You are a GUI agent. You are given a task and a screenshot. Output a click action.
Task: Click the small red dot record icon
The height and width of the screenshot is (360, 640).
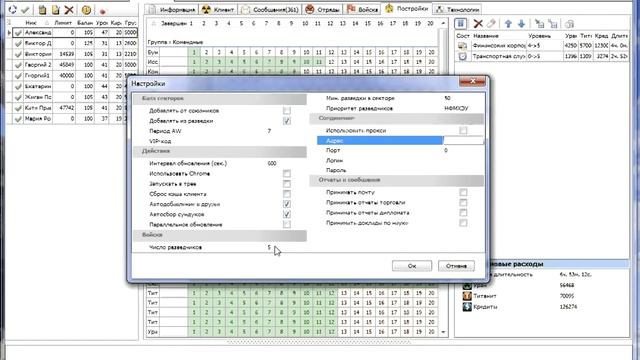point(102,11)
